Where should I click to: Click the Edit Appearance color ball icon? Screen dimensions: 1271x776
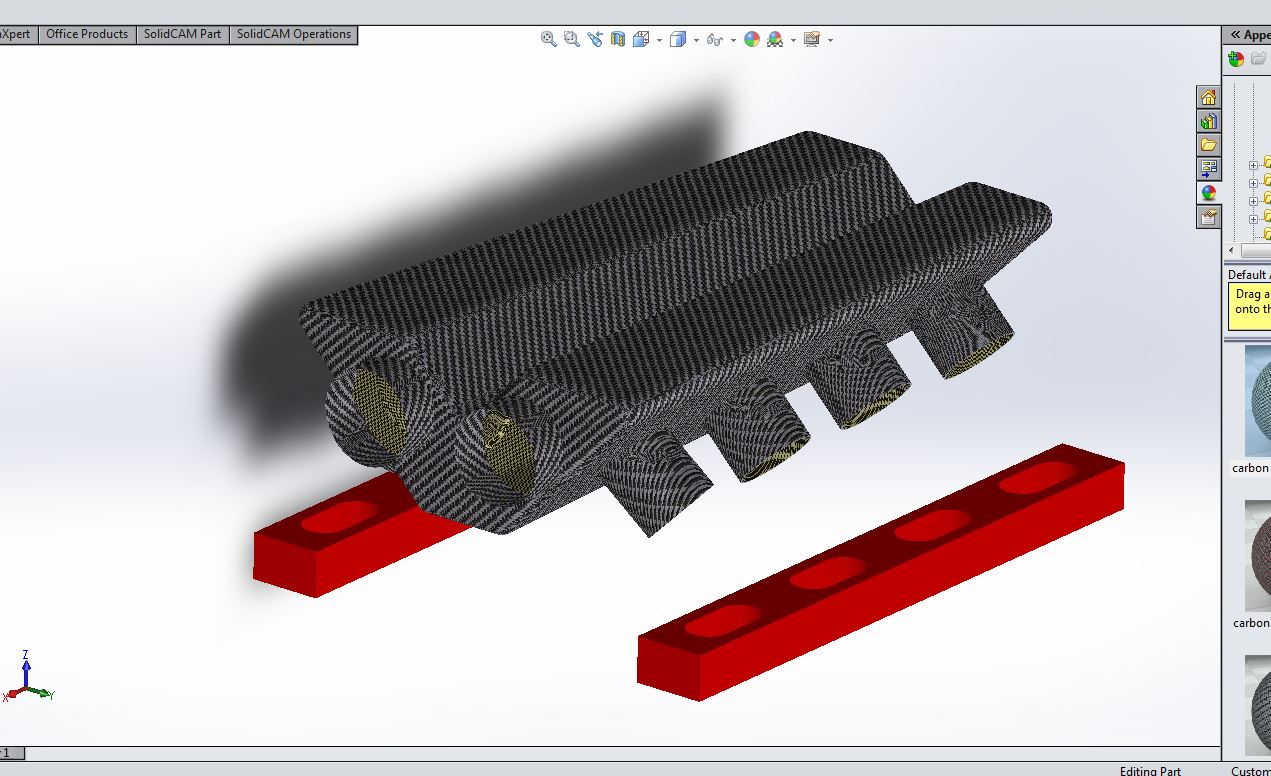click(x=751, y=39)
